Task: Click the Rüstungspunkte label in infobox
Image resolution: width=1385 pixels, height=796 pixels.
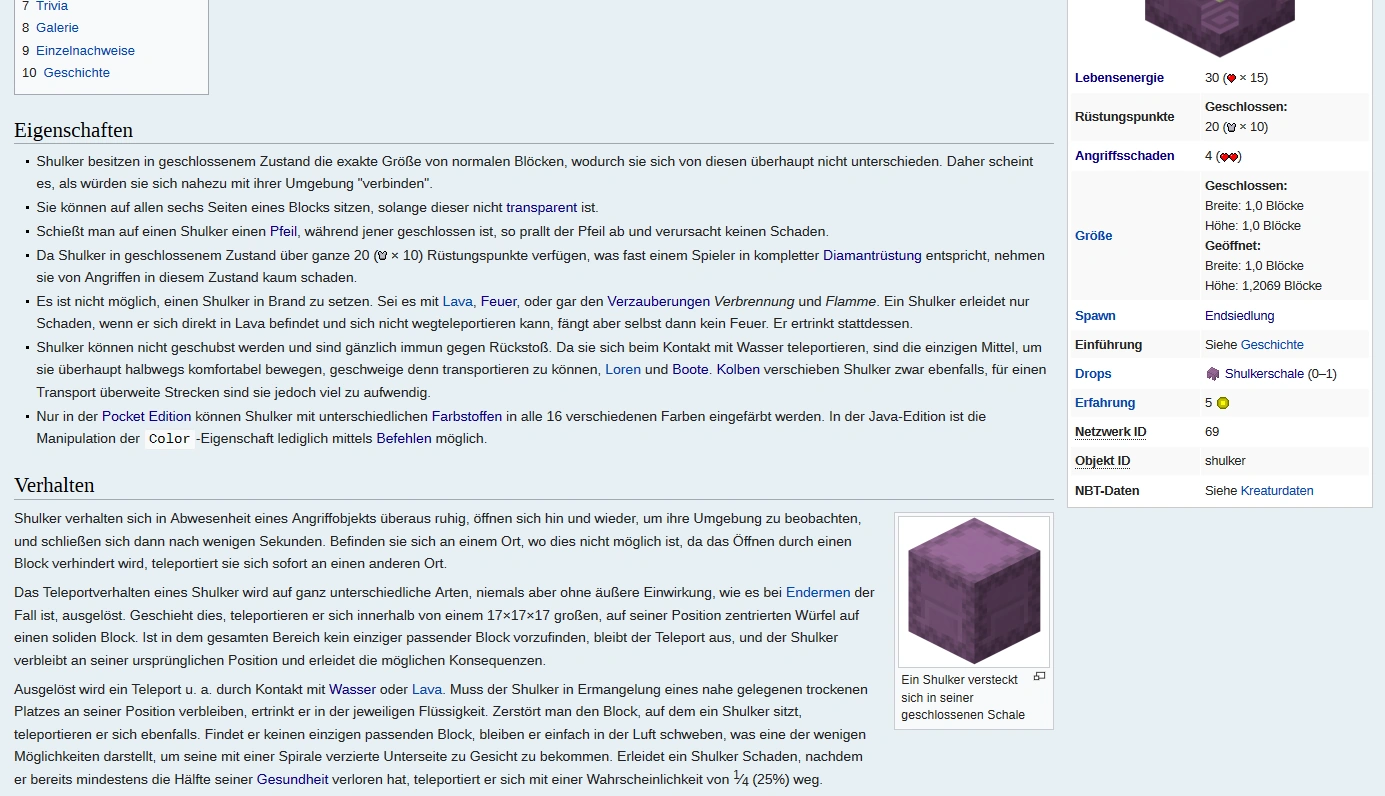Action: coord(1125,117)
